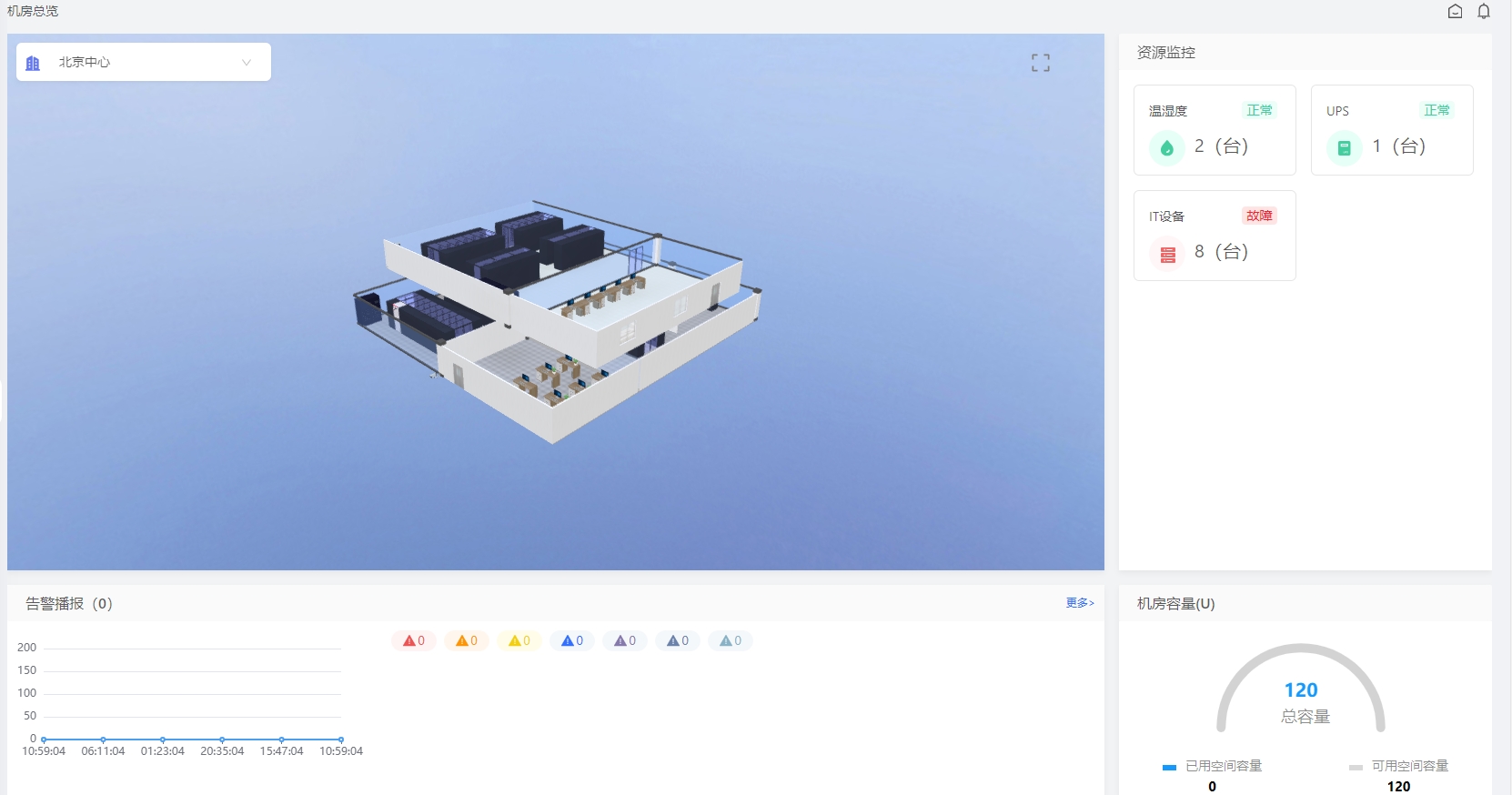Click the 已用空间容量 blue legend swatch
The width and height of the screenshot is (1512, 795).
[x=1169, y=767]
